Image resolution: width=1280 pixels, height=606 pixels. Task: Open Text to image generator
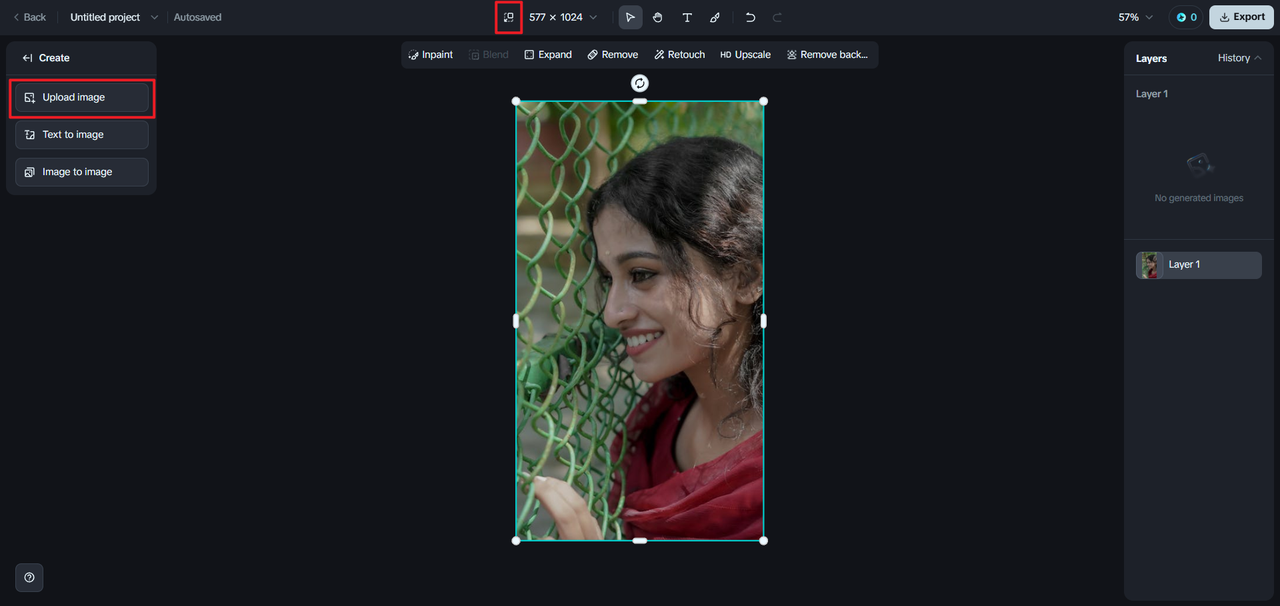82,134
